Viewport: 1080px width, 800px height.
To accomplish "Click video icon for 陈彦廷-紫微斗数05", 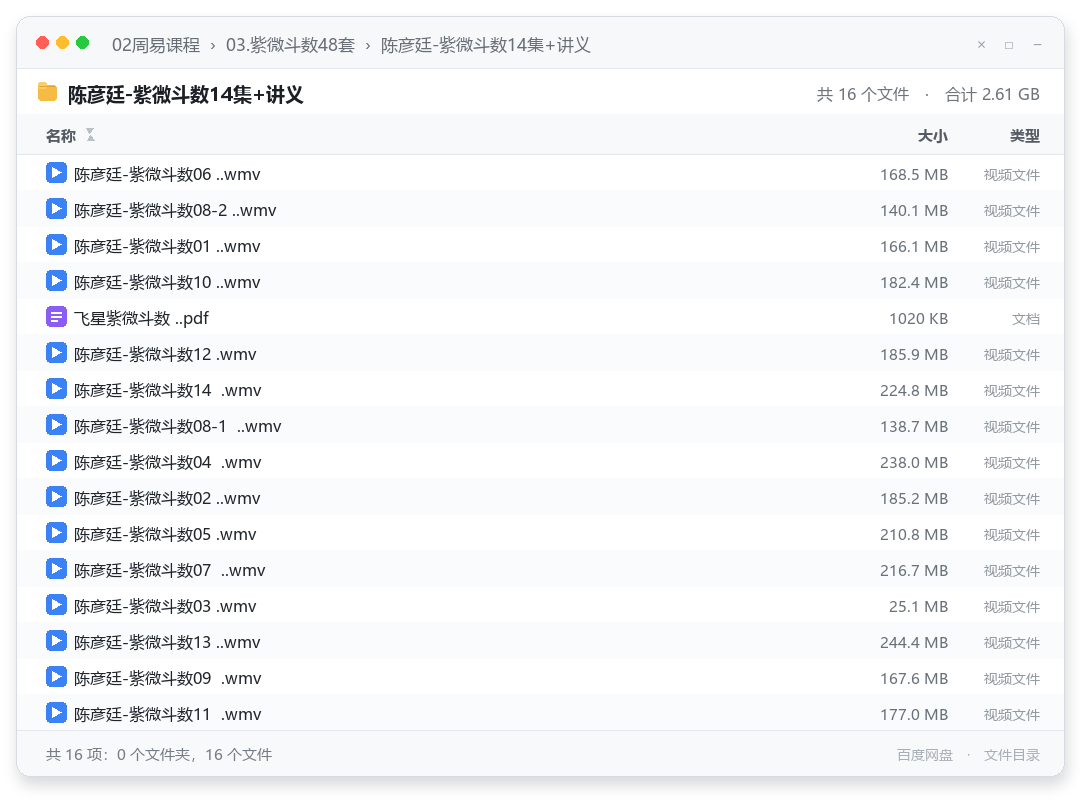I will point(56,533).
